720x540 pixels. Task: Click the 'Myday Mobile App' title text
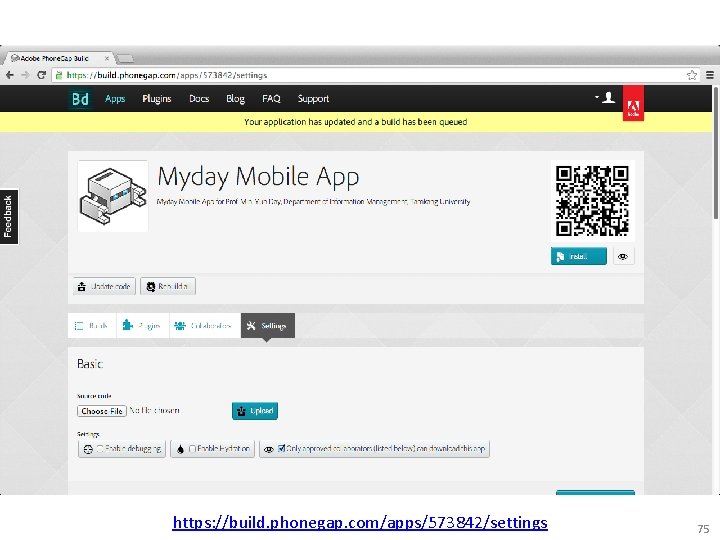point(258,177)
